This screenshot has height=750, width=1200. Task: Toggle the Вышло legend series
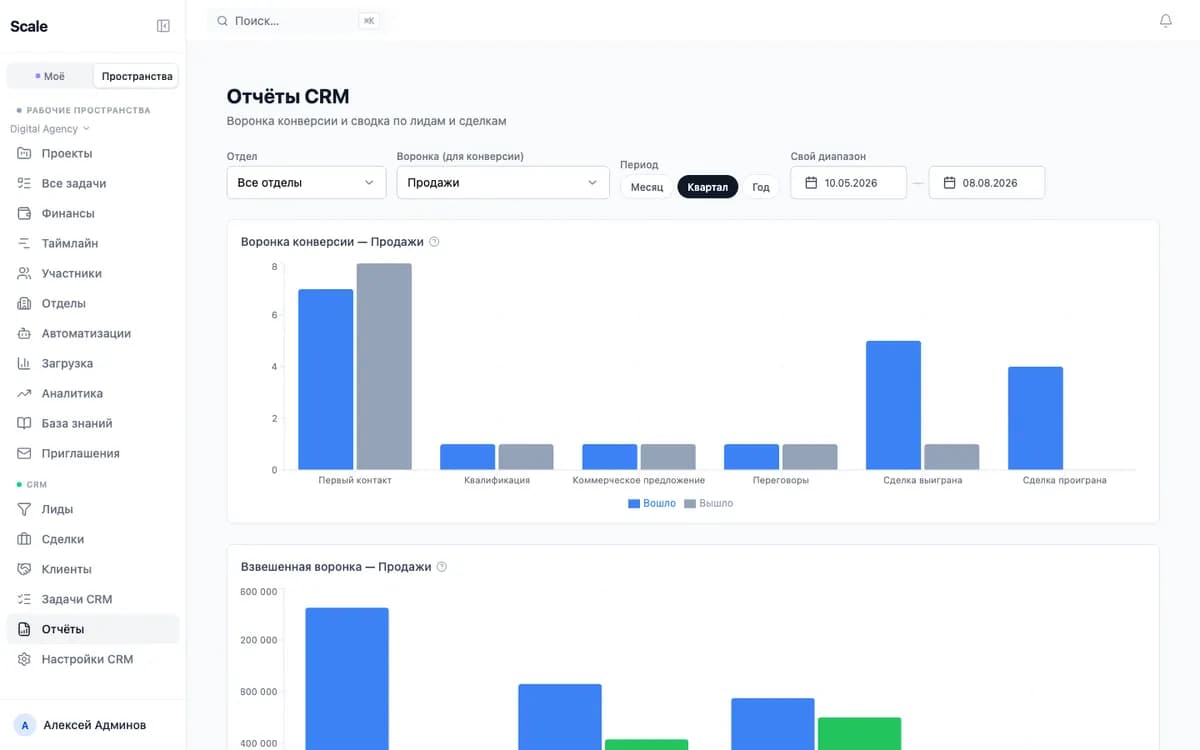(x=709, y=503)
